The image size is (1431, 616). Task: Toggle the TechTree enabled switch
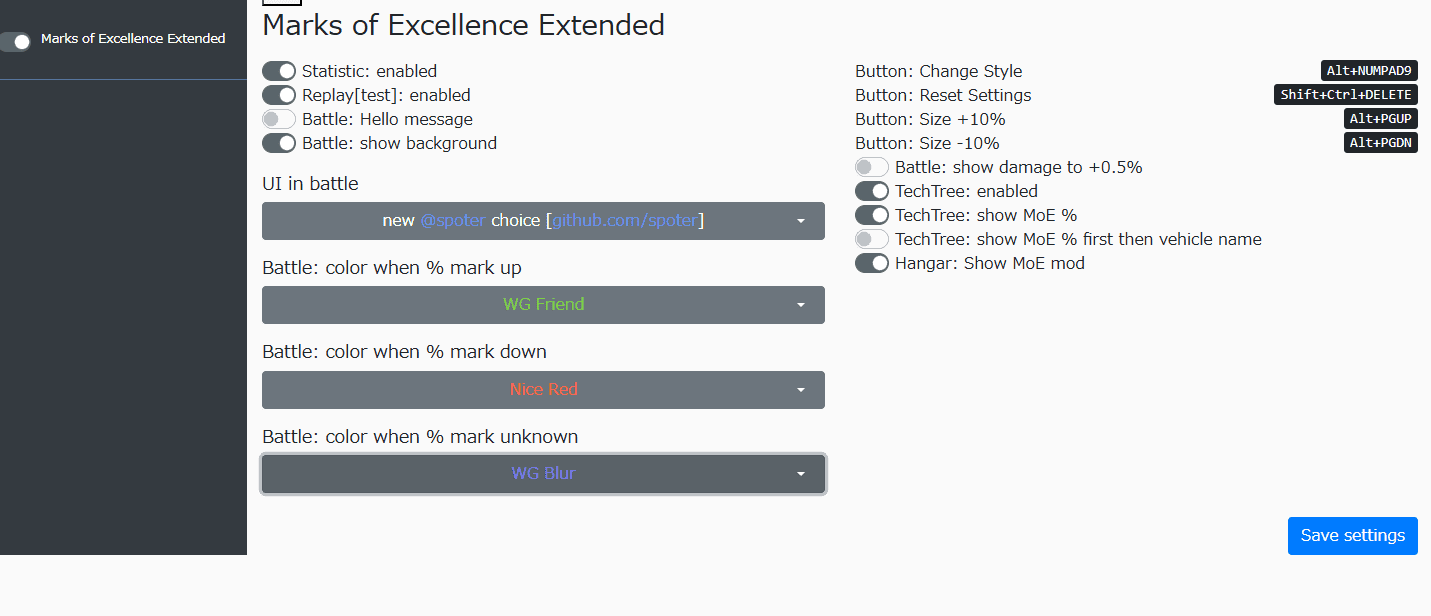click(872, 191)
